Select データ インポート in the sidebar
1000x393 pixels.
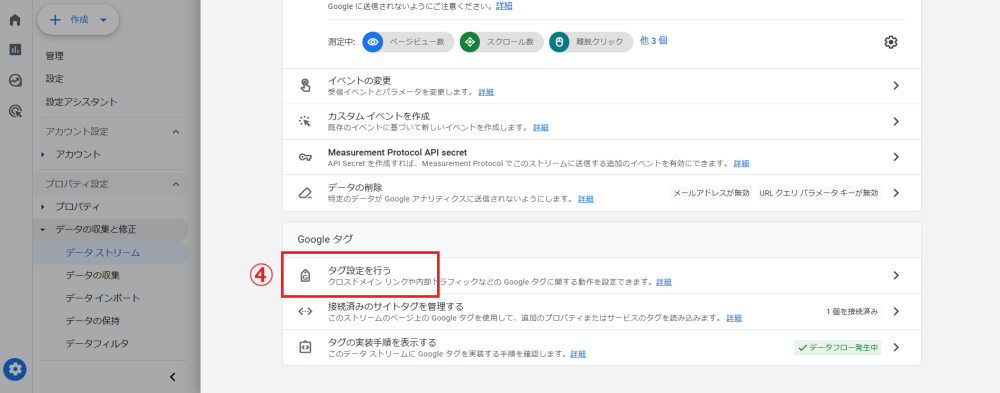(103, 299)
